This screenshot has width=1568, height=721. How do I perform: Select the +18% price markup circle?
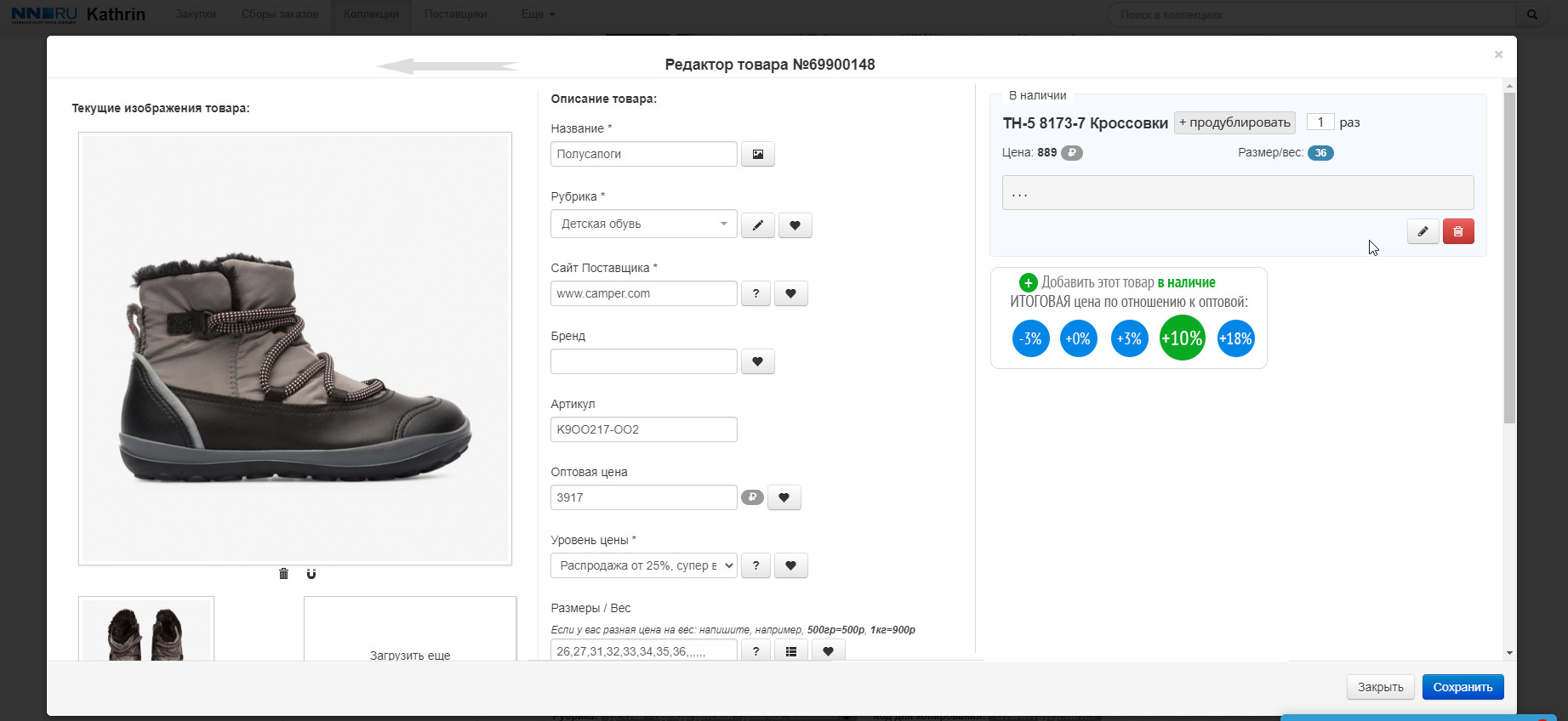(1235, 338)
